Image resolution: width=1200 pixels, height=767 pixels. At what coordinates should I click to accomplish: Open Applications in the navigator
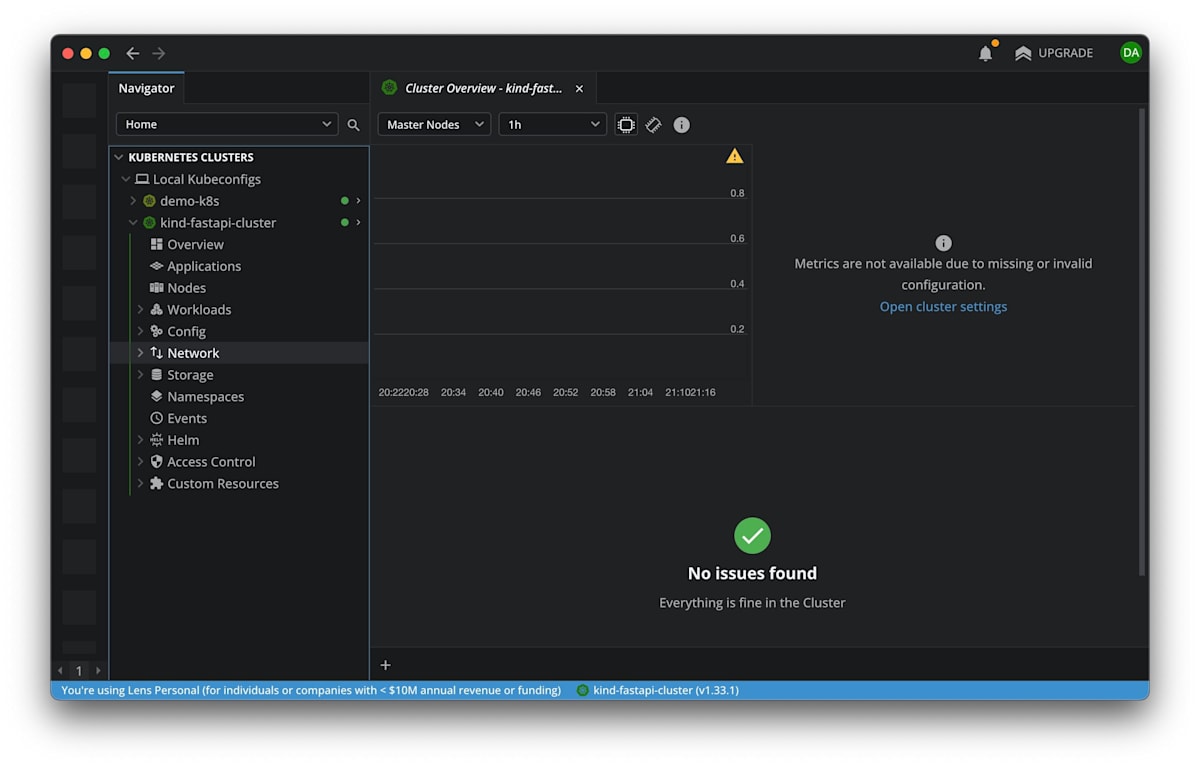[204, 266]
